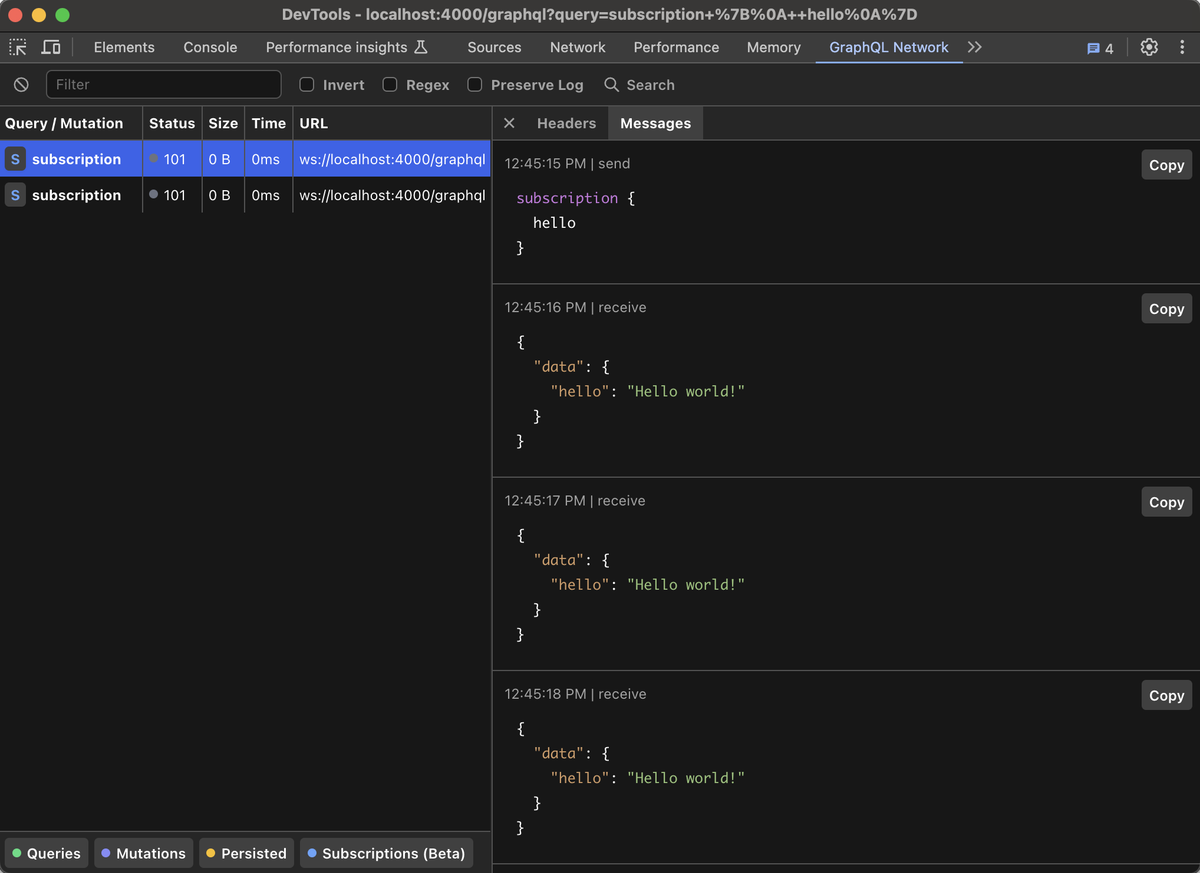This screenshot has width=1200, height=873.
Task: Enable the Regex checkbox
Action: tap(390, 85)
